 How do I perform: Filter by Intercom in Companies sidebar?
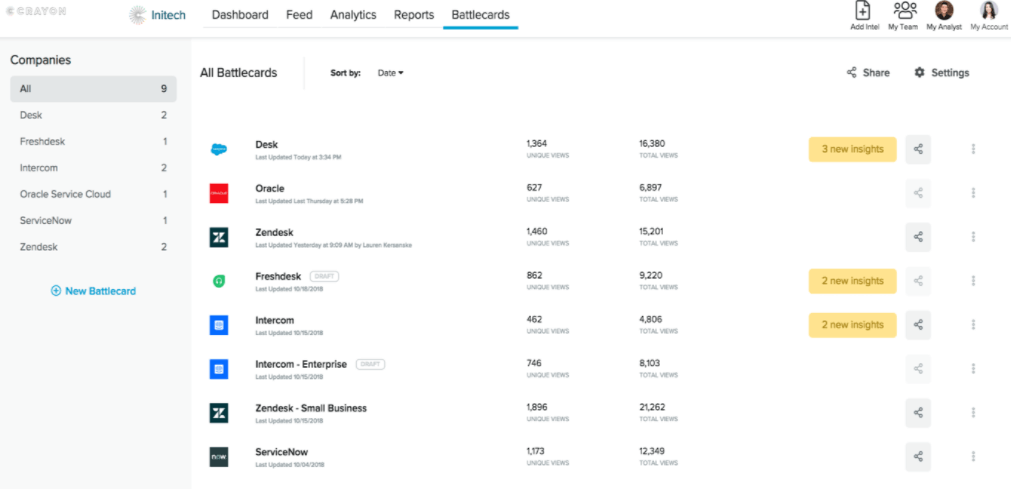93,168
